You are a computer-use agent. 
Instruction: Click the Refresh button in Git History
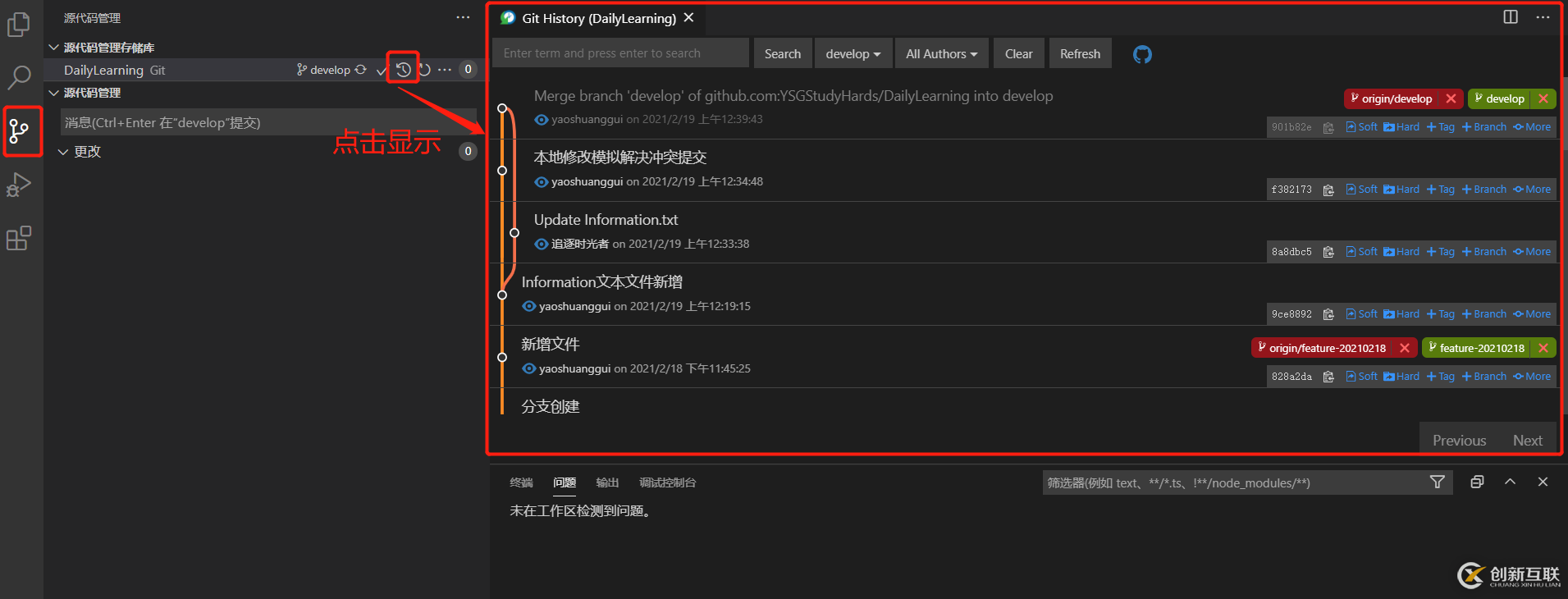tap(1080, 53)
